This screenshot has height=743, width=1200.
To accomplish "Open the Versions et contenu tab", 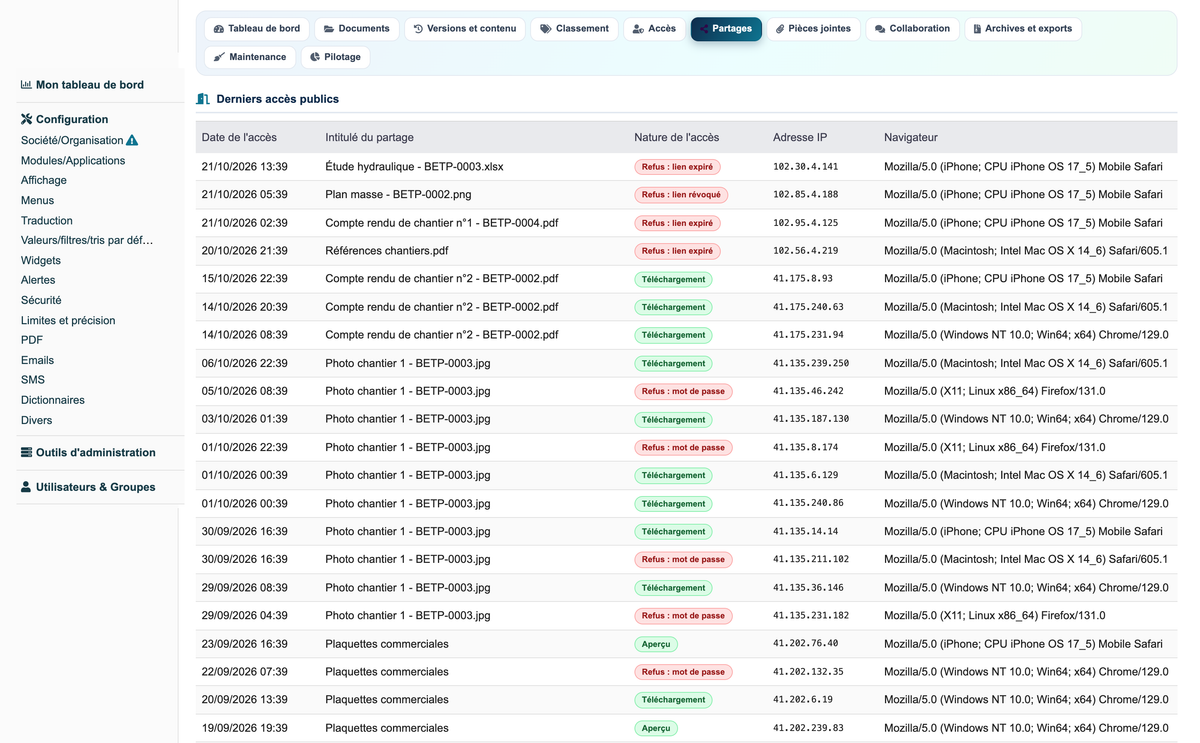I will (x=465, y=29).
